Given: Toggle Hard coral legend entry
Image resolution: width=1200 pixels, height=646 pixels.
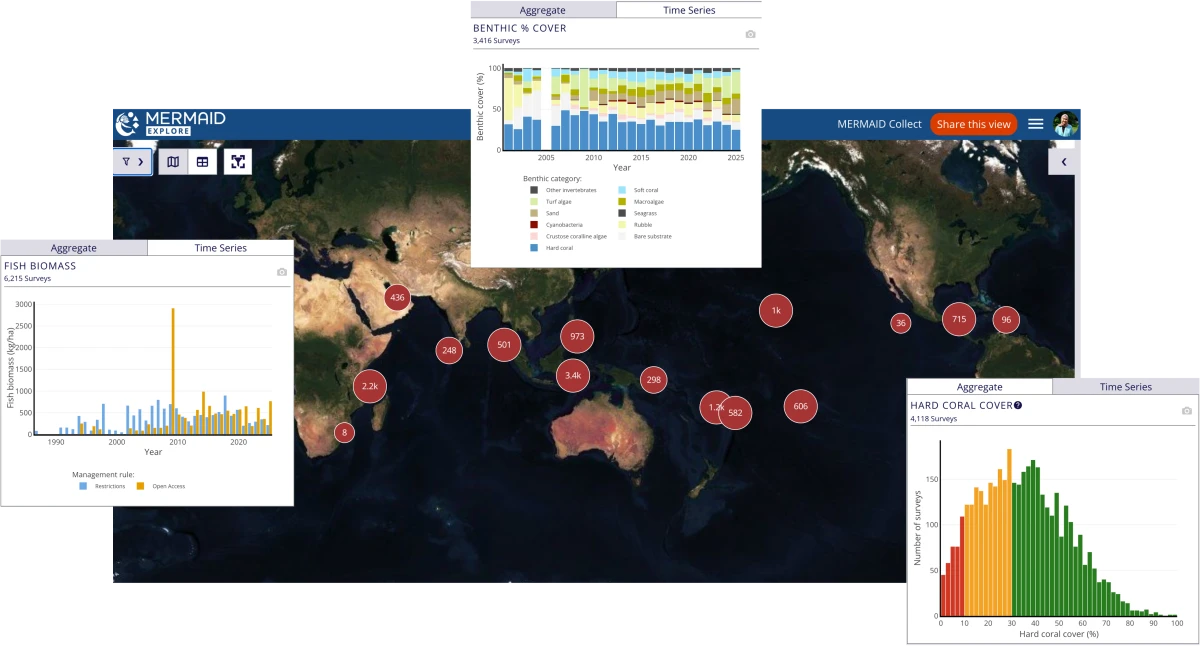Looking at the screenshot, I should coord(552,248).
